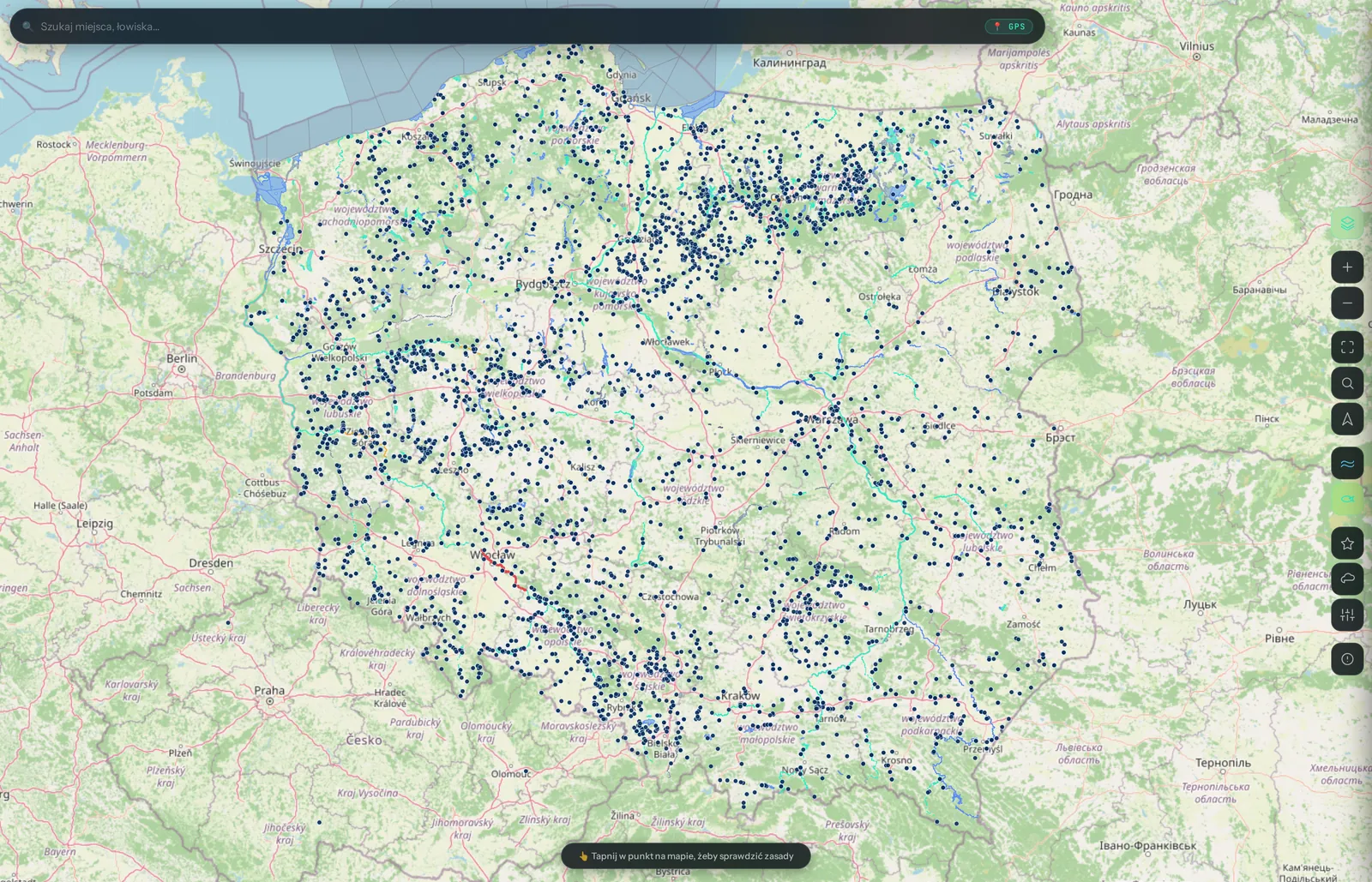Toggle the fish spots layer
This screenshot has width=1372, height=882.
(x=1347, y=499)
